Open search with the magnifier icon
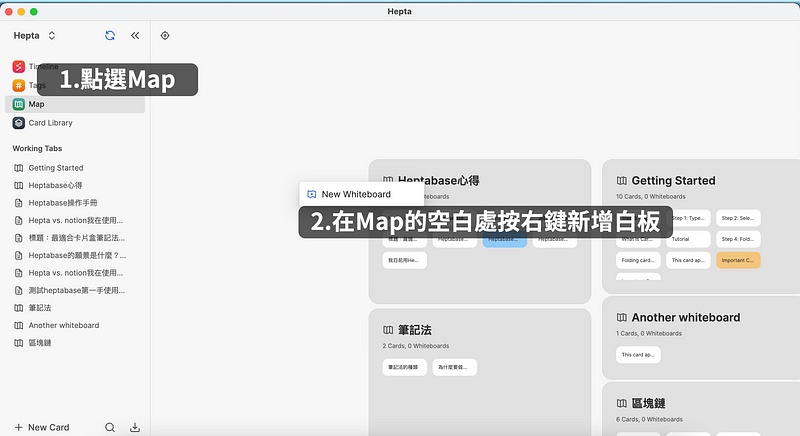Viewport: 800px width, 436px height. 110,427
